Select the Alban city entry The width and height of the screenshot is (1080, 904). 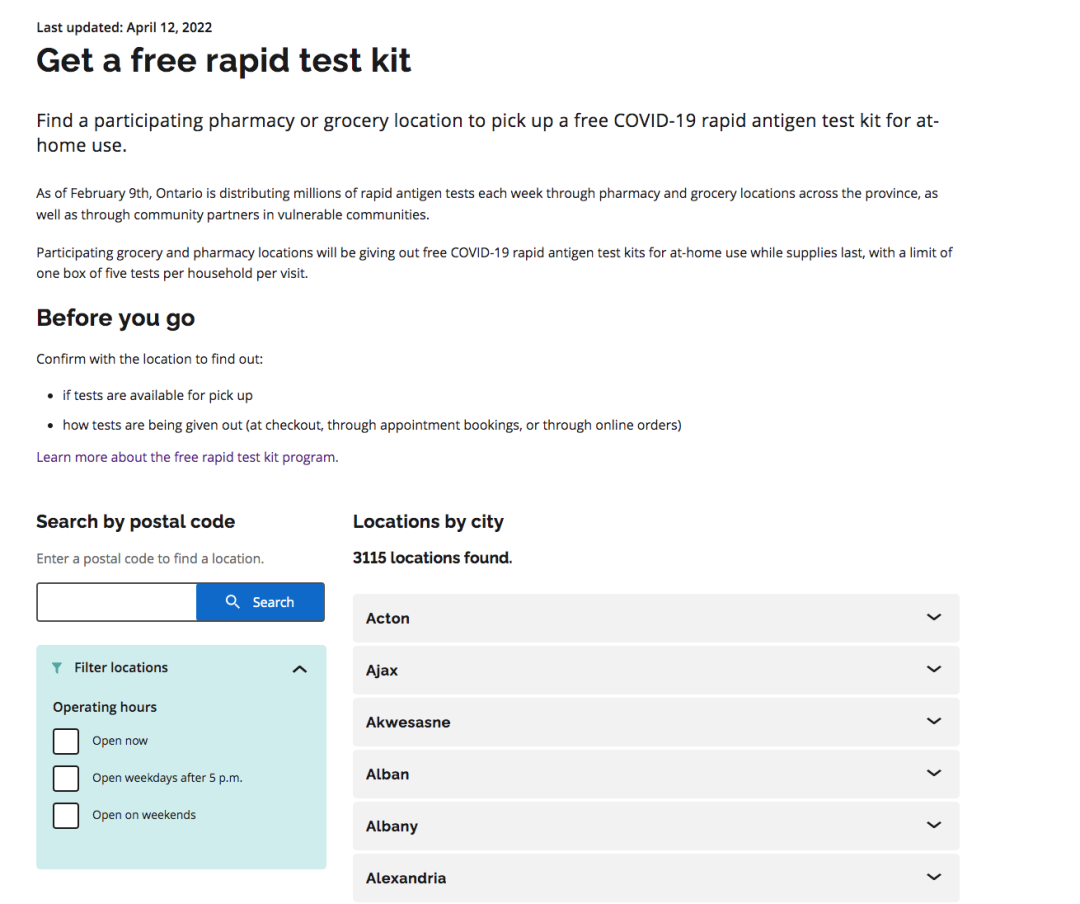(x=656, y=774)
